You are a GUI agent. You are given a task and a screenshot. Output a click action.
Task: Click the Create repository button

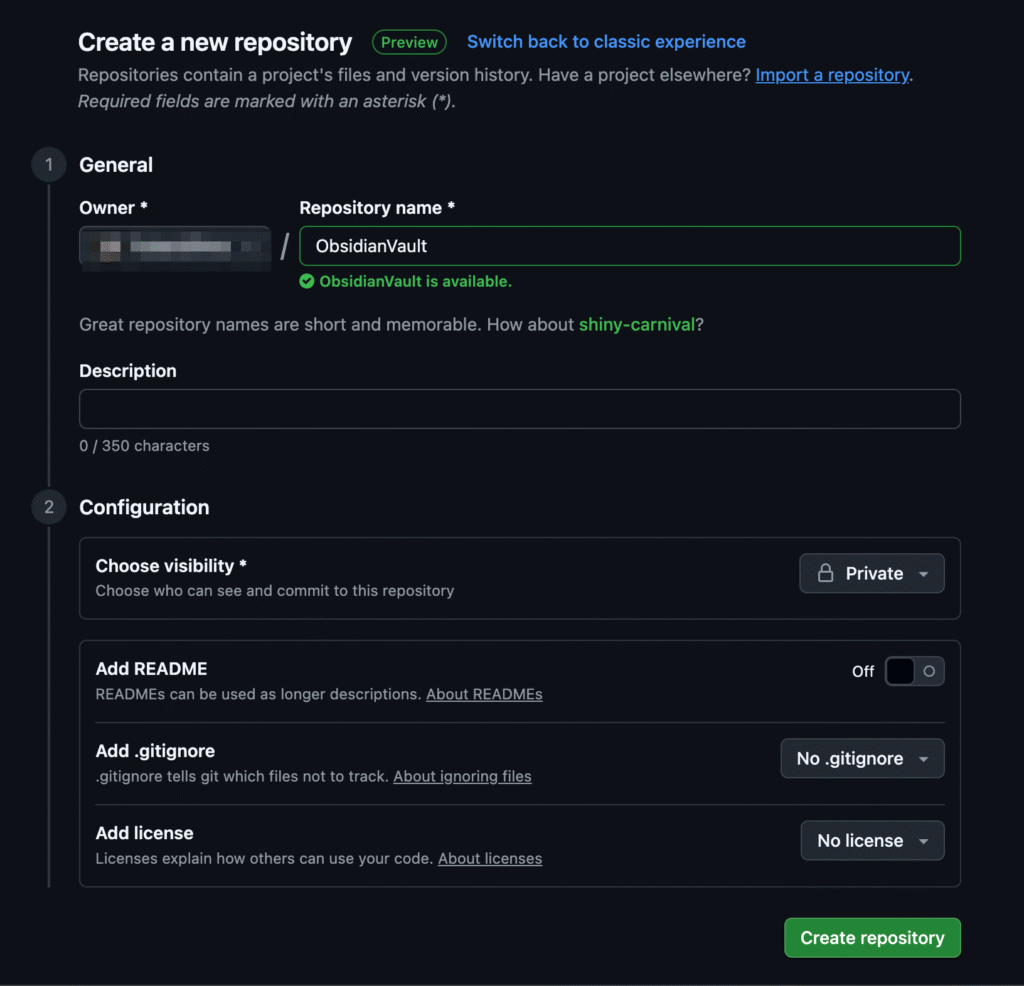coord(872,938)
